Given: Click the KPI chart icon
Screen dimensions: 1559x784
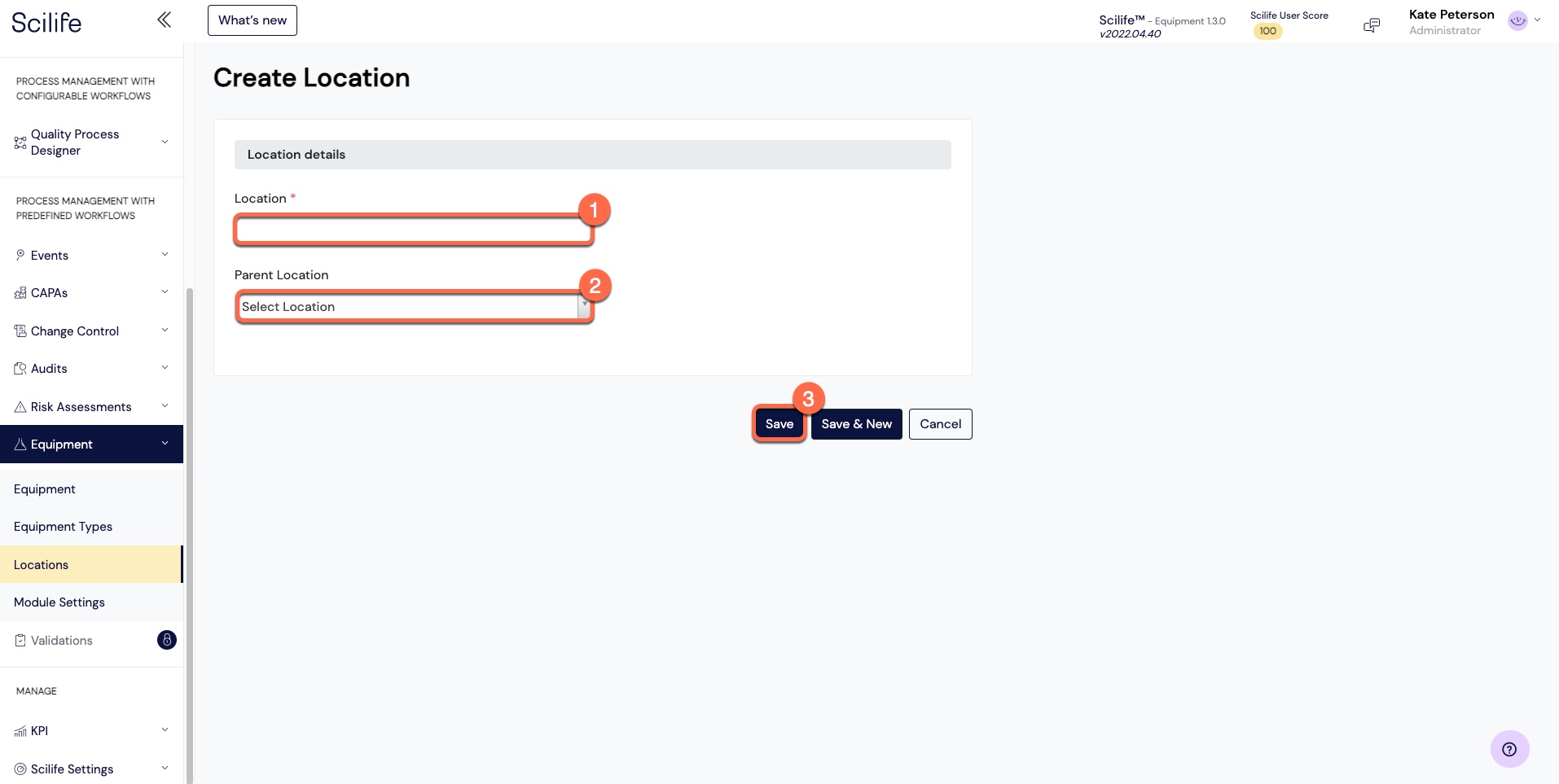Looking at the screenshot, I should coord(20,731).
